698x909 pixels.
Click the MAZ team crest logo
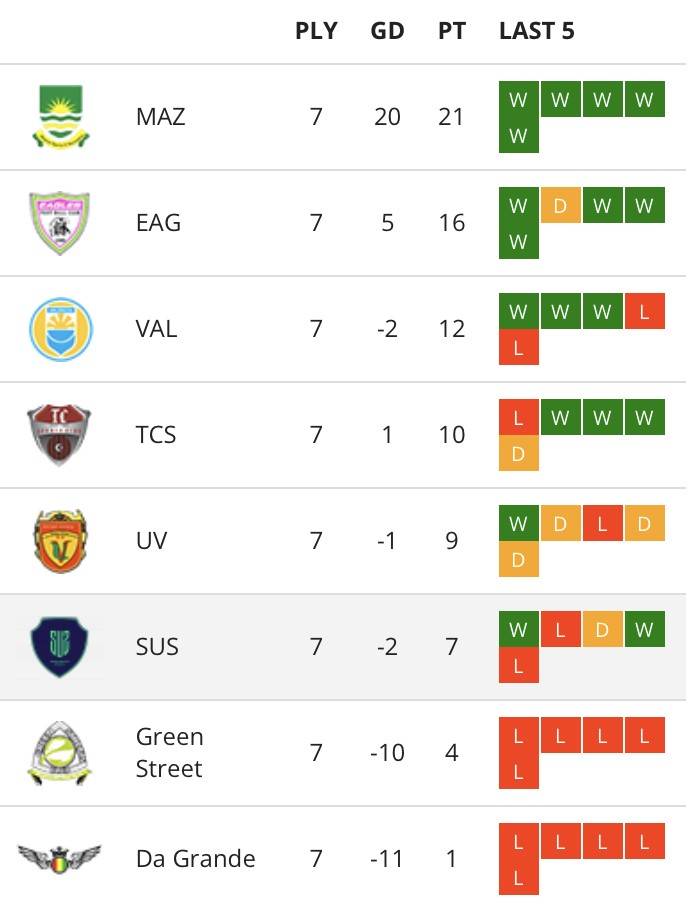click(60, 117)
